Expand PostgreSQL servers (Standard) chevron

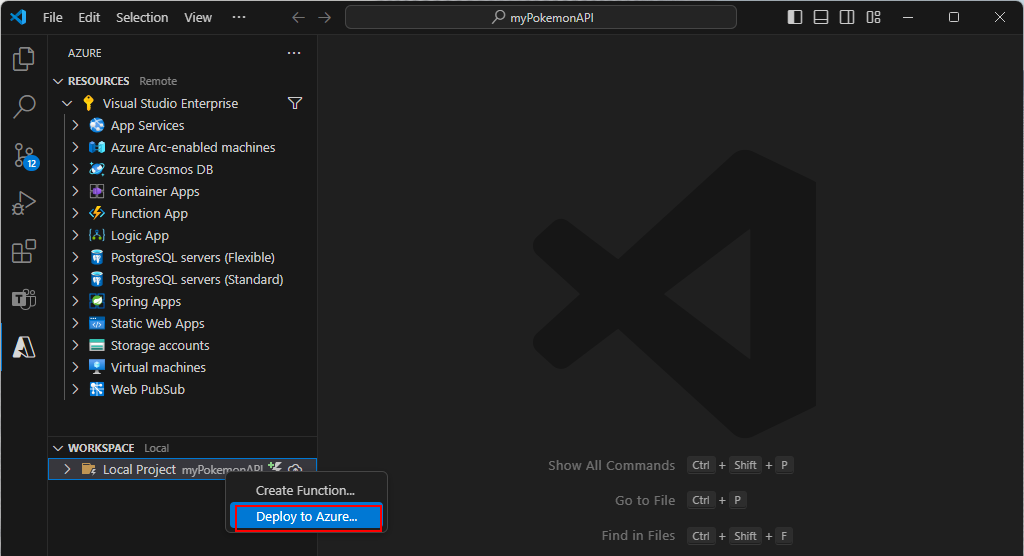pyautogui.click(x=75, y=279)
